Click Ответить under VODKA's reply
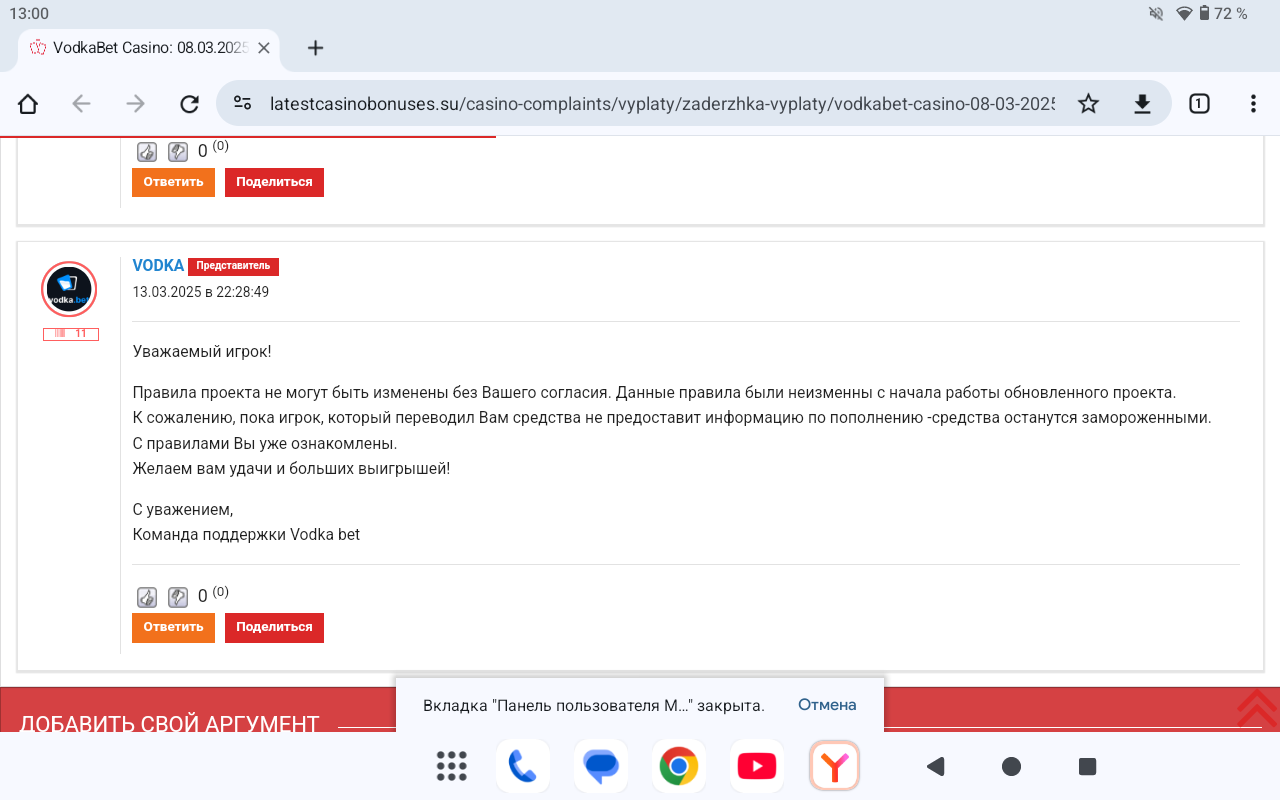 173,627
